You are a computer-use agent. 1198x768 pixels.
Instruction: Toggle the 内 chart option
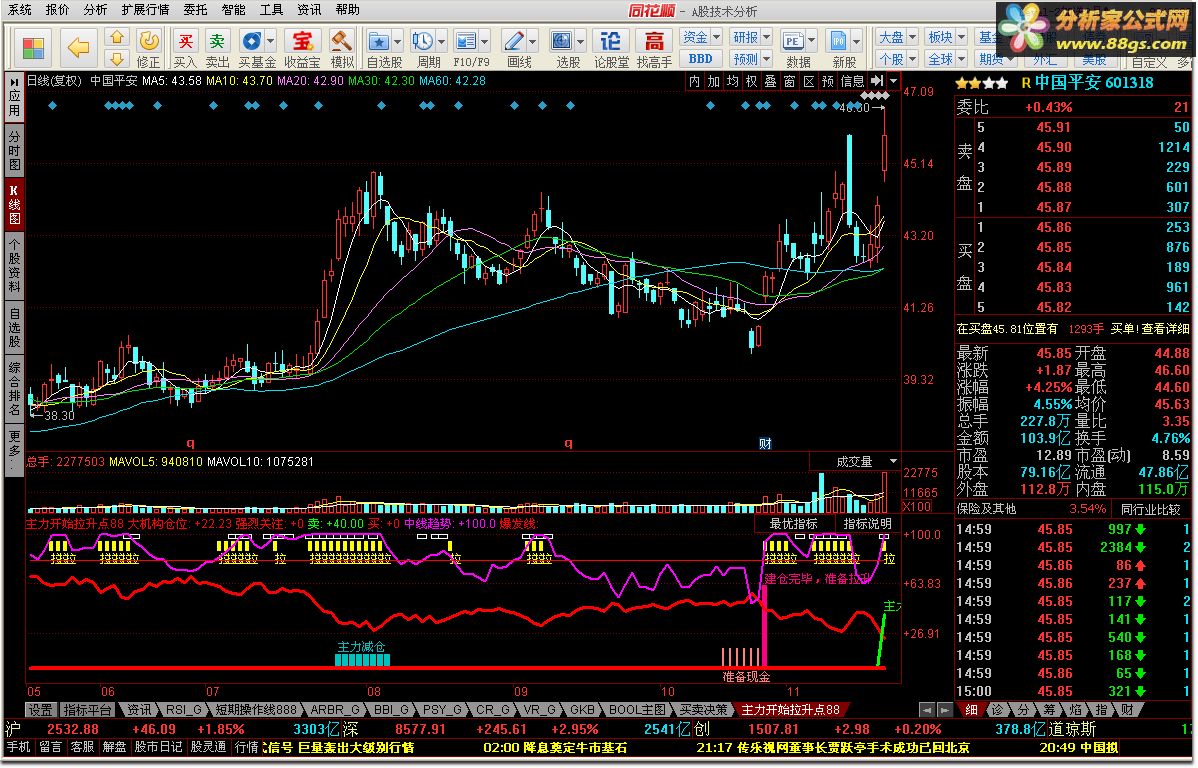coord(694,81)
